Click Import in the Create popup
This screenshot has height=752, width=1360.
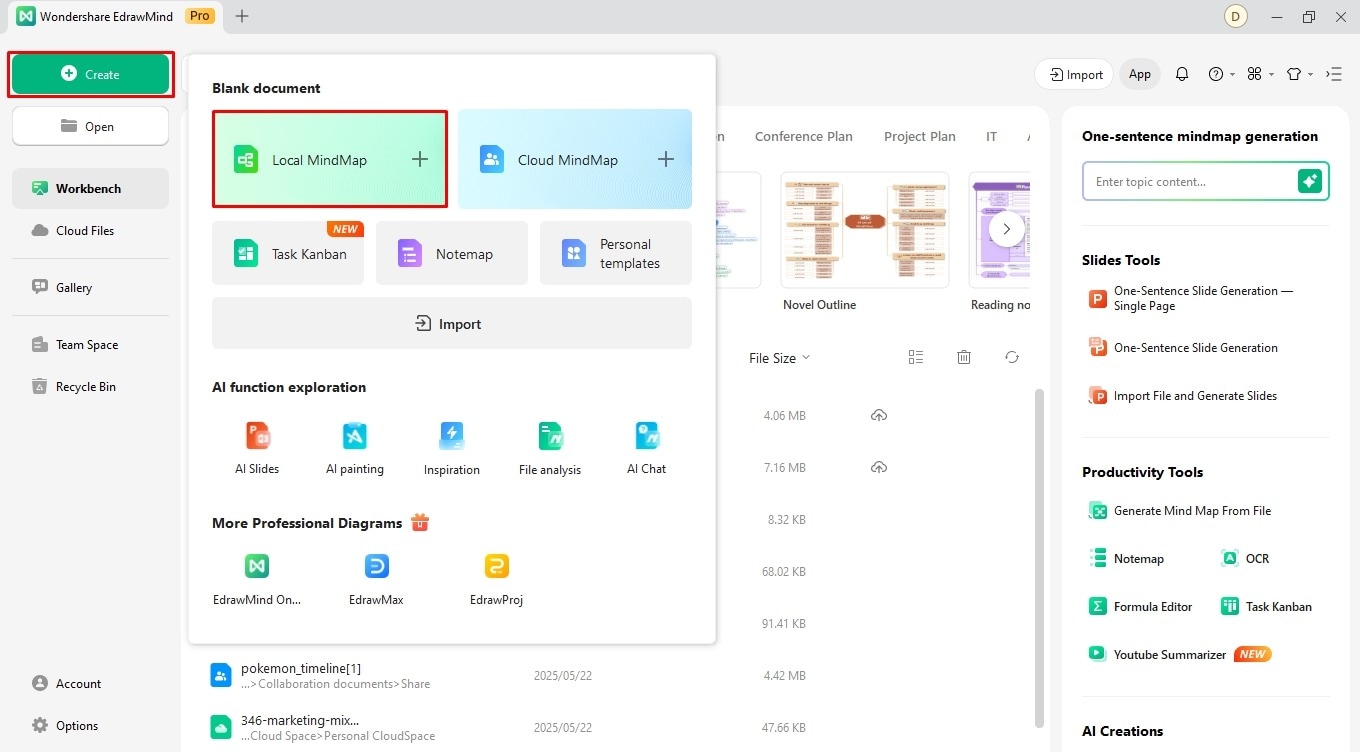pos(452,323)
